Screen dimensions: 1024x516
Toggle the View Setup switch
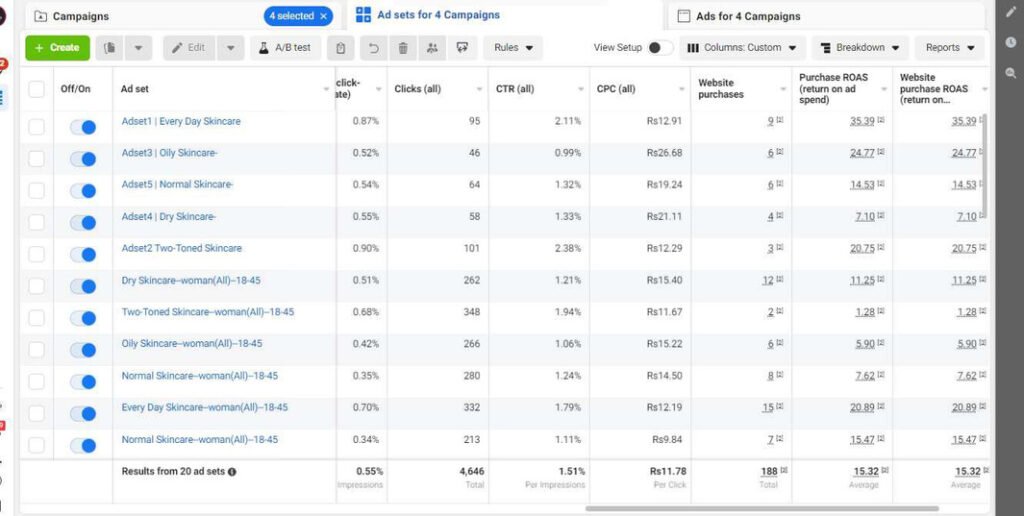pos(660,48)
